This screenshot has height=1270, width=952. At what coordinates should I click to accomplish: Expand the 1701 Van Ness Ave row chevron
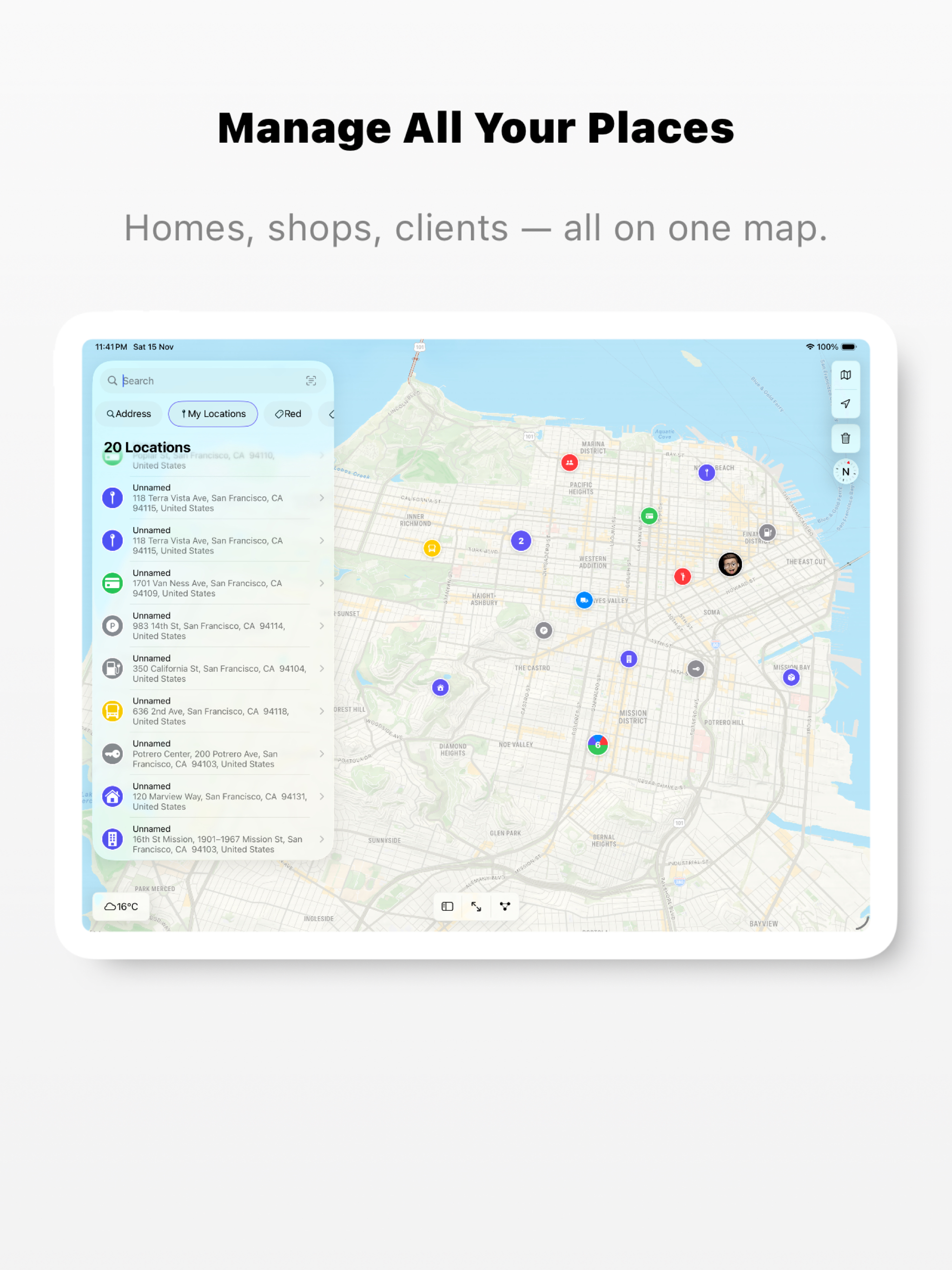coord(322,583)
